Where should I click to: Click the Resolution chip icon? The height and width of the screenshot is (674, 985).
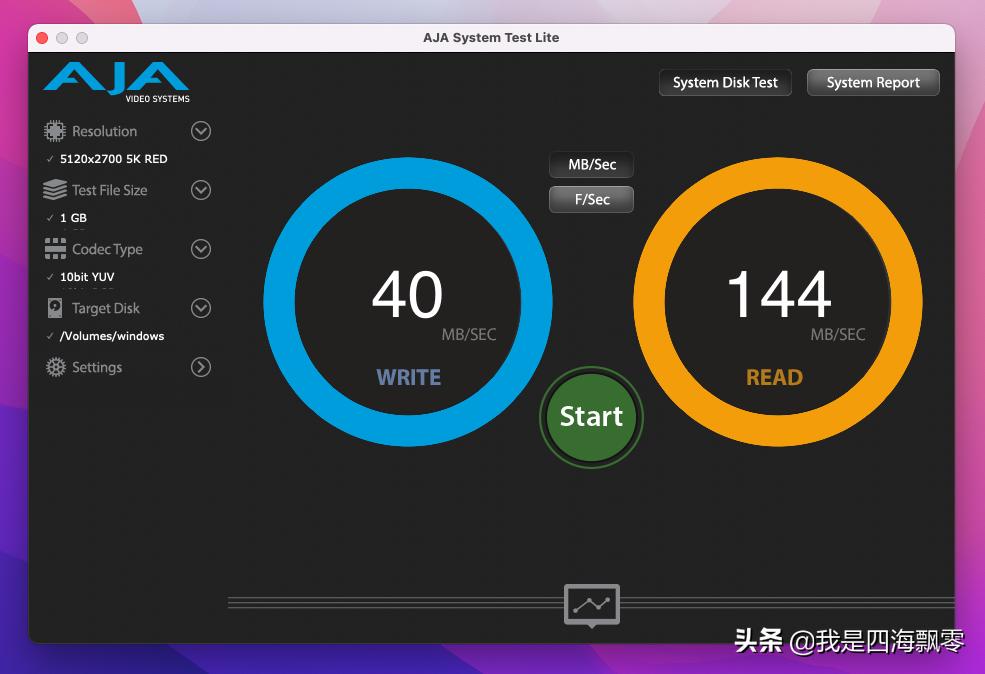tap(53, 131)
